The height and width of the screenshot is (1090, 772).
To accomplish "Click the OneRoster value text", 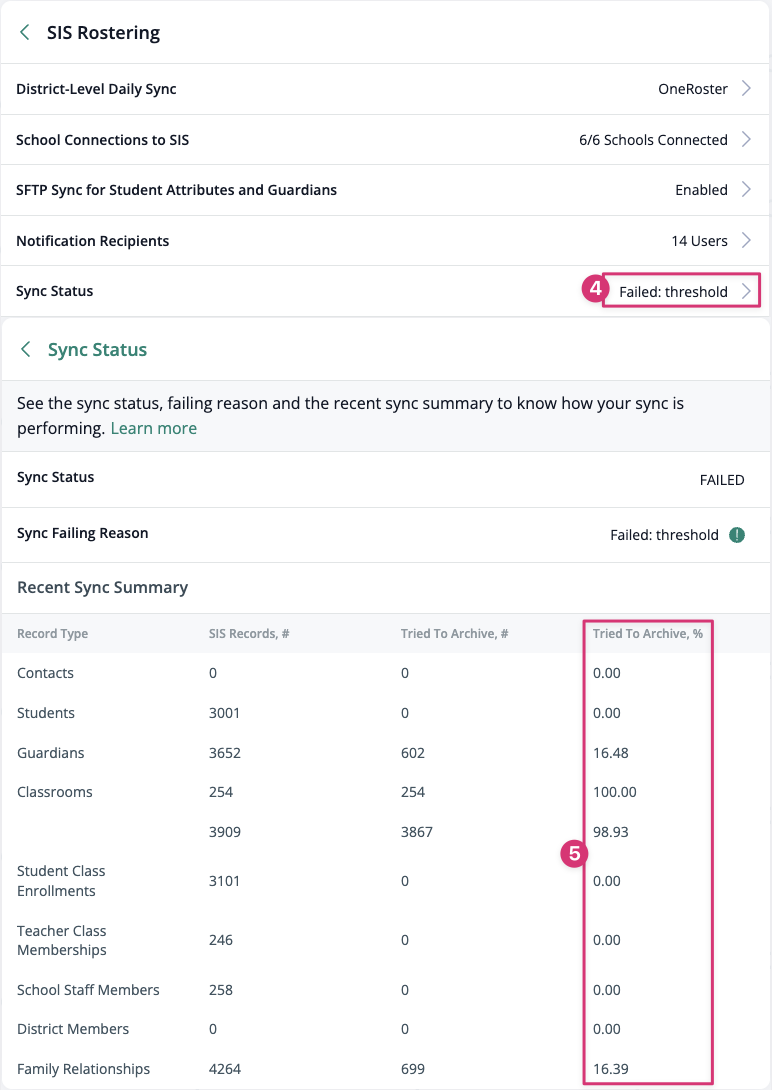I will (x=693, y=89).
